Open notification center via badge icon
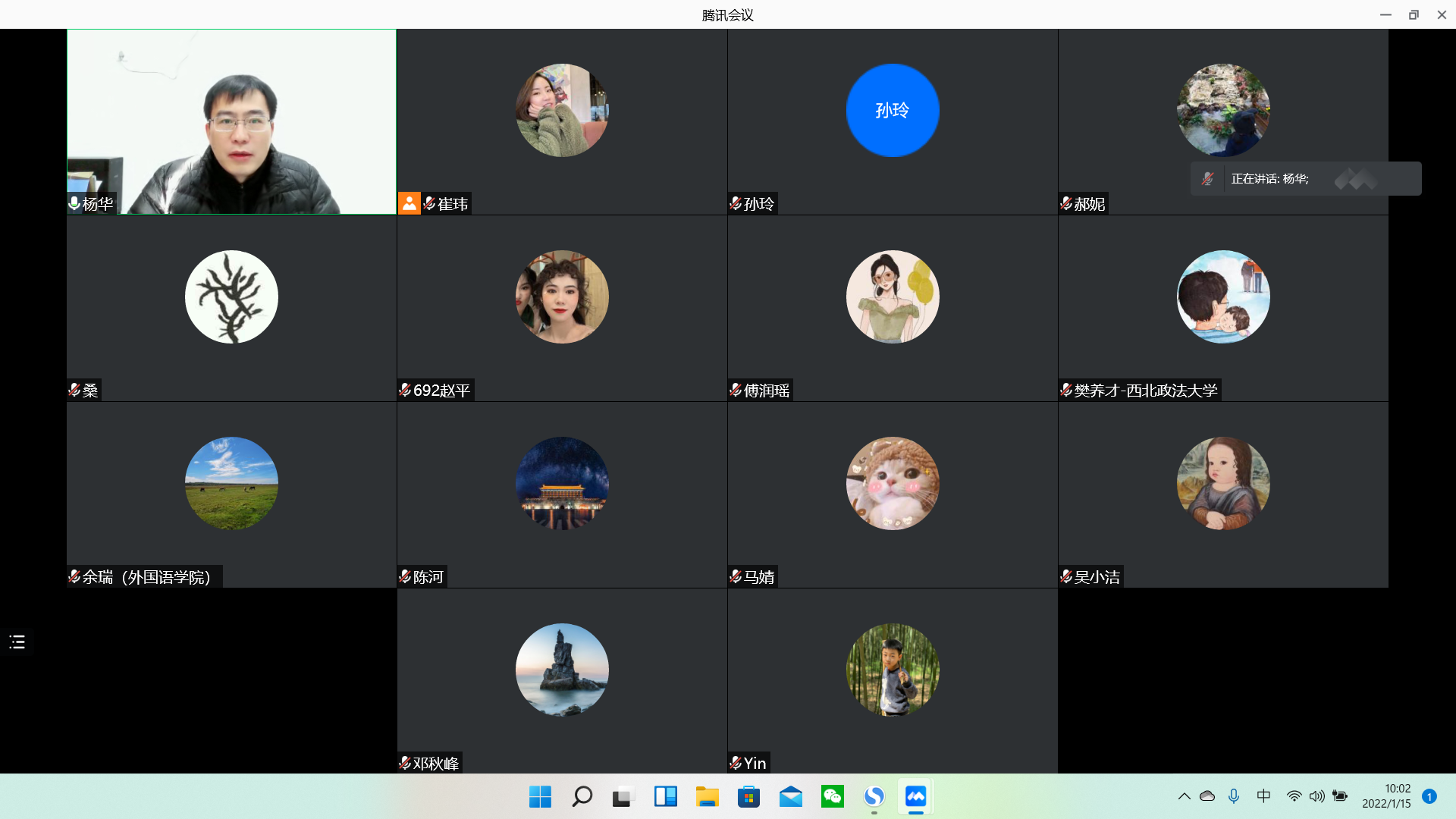 1429,796
